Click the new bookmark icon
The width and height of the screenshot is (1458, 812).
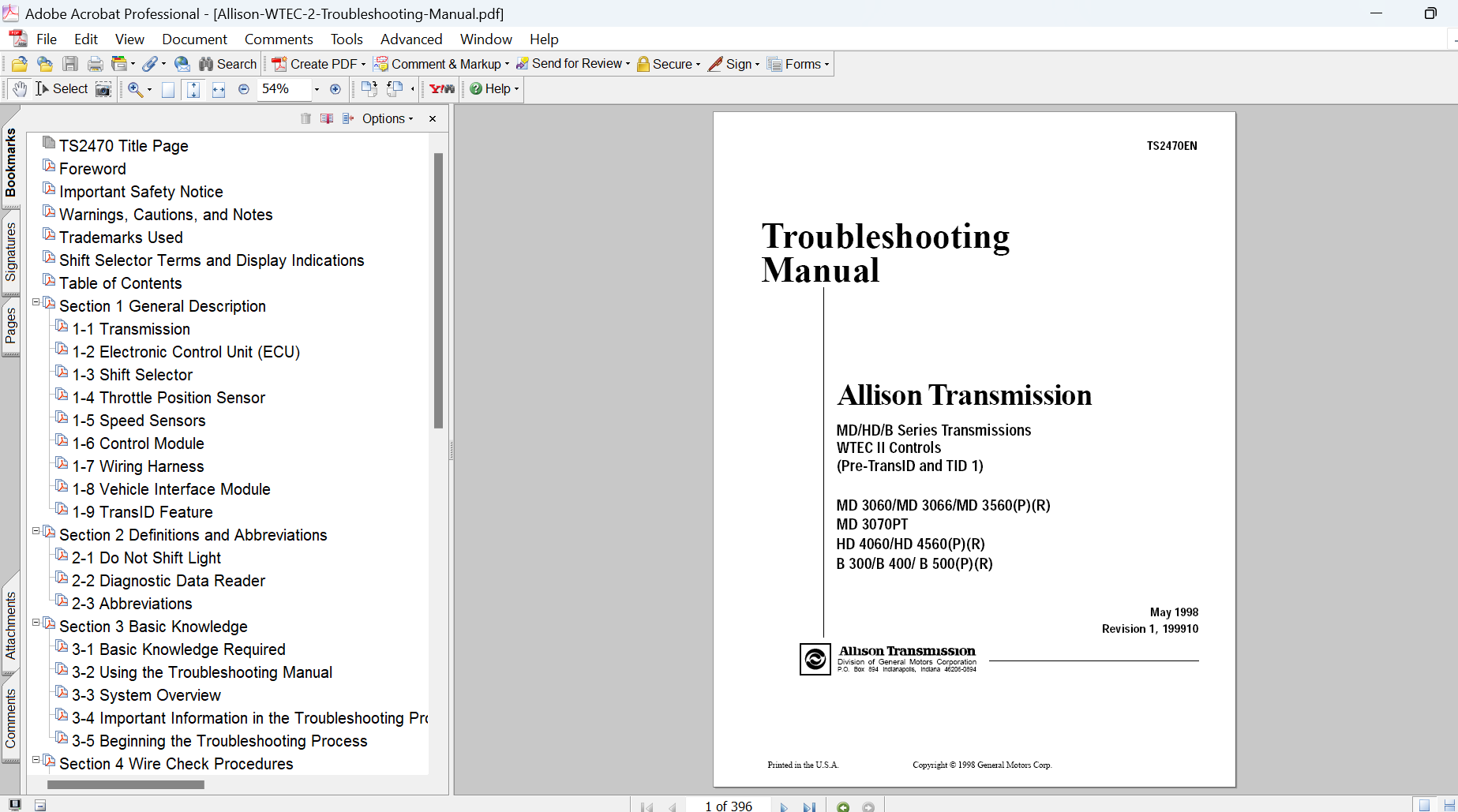(327, 118)
